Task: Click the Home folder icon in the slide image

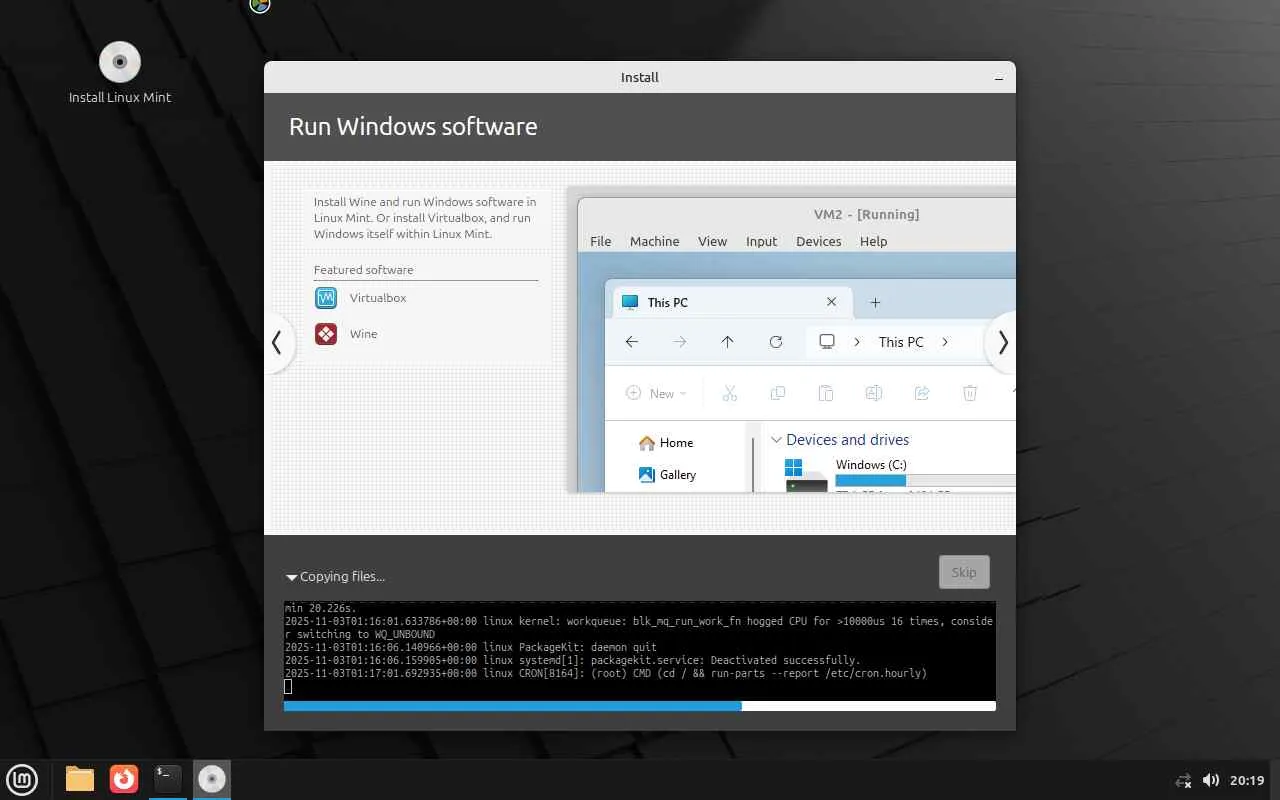Action: click(x=646, y=443)
